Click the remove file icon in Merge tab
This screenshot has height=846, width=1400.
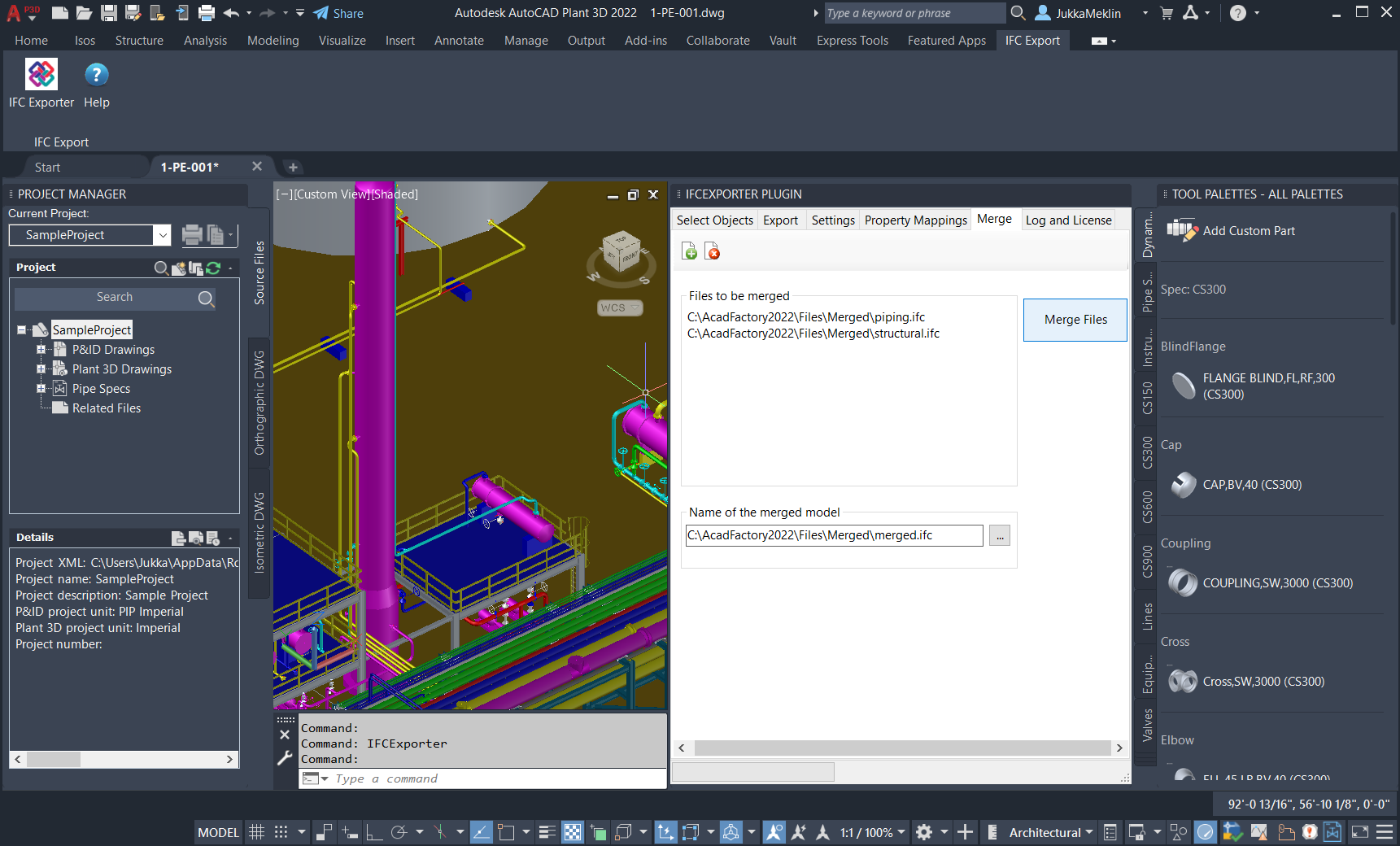(712, 251)
